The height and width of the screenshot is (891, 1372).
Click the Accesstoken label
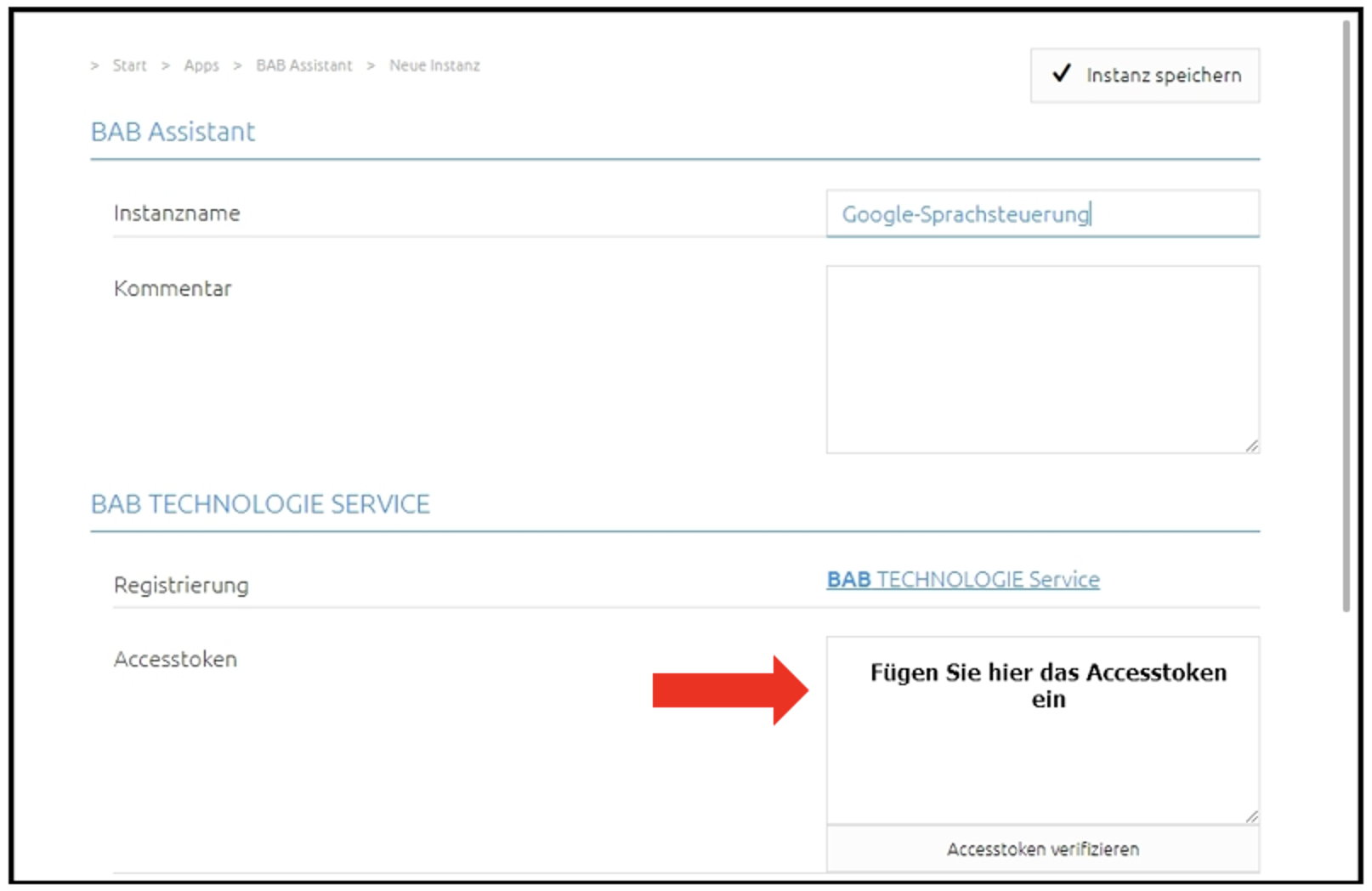pyautogui.click(x=175, y=660)
